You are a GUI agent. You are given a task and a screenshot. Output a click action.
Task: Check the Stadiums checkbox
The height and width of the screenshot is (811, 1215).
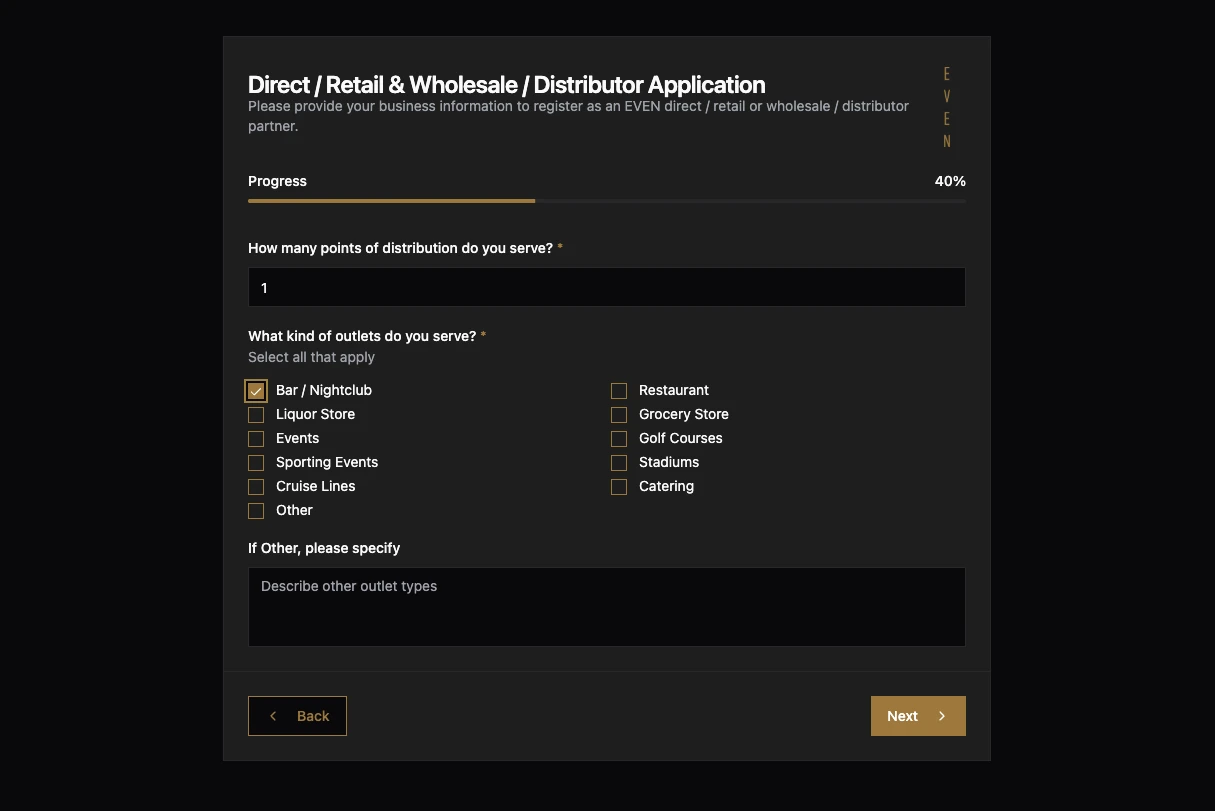point(619,463)
